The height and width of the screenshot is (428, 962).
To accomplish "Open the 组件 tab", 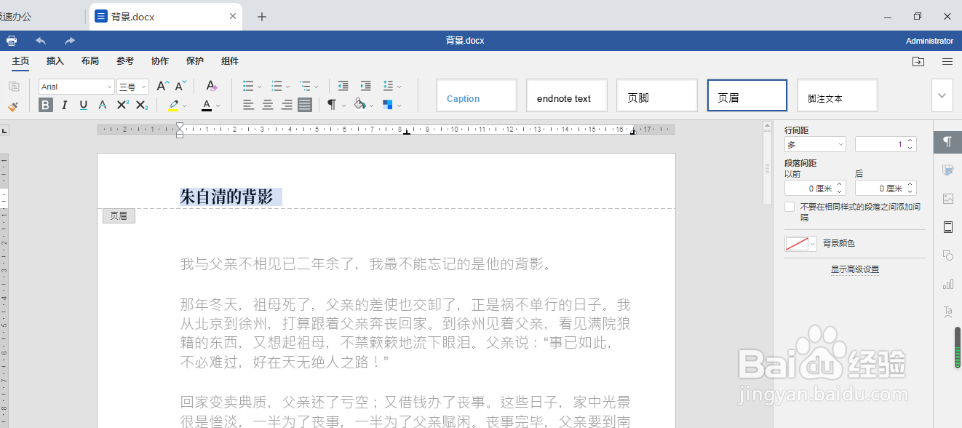I will coord(230,61).
